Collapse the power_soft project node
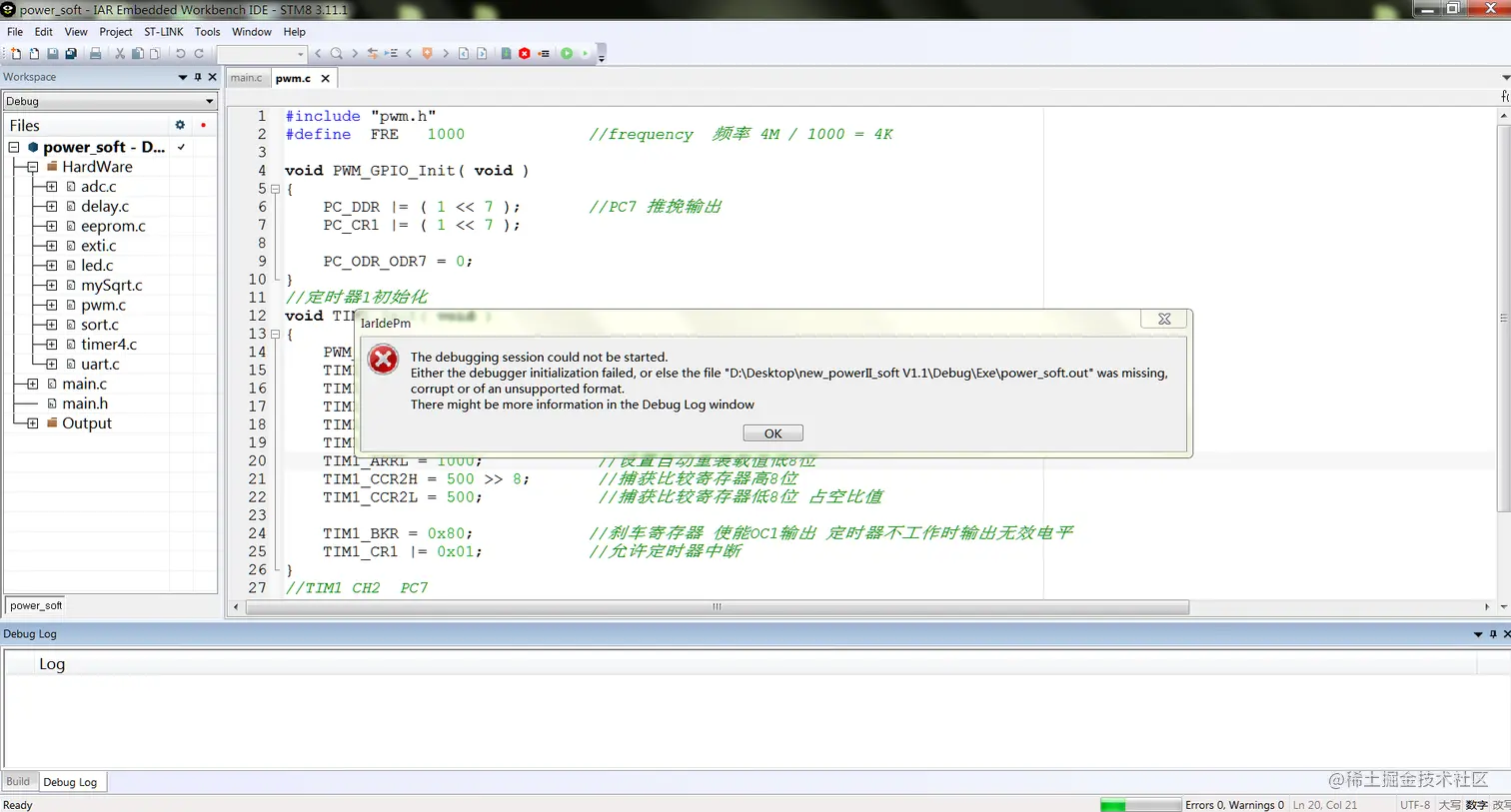 click(14, 147)
